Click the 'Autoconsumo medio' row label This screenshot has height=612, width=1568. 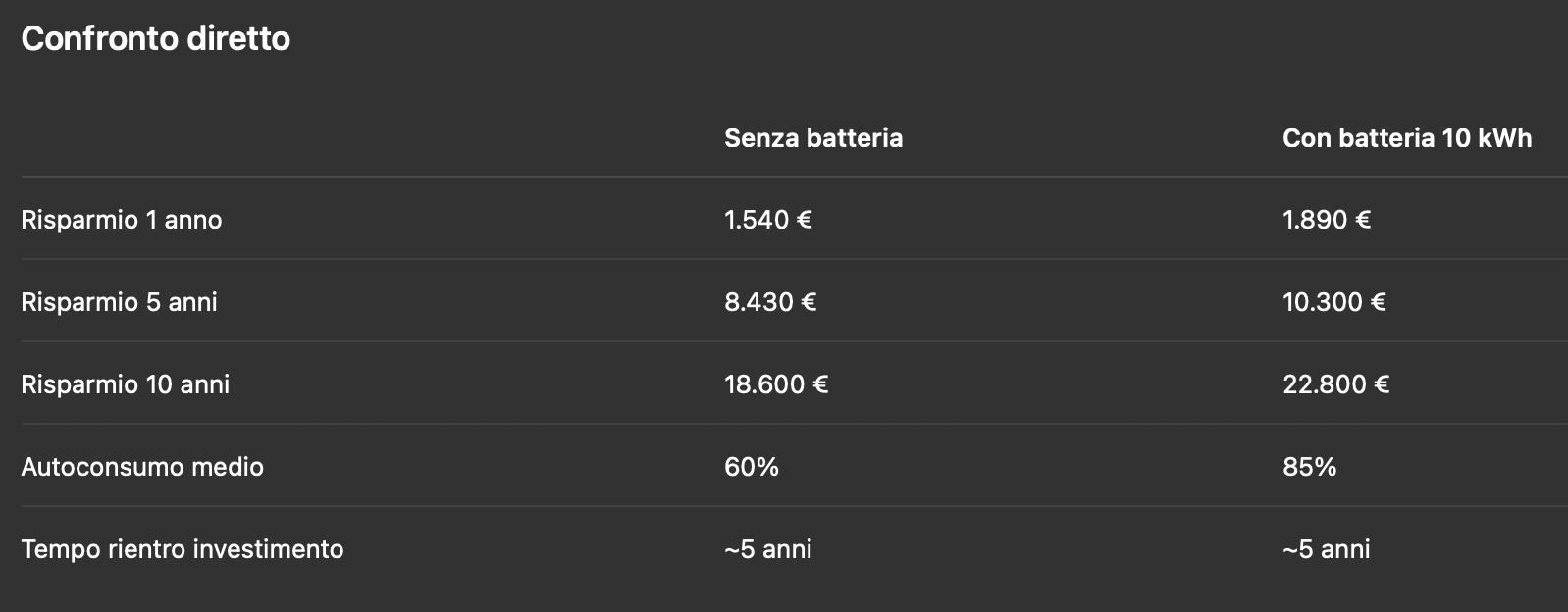tap(142, 467)
